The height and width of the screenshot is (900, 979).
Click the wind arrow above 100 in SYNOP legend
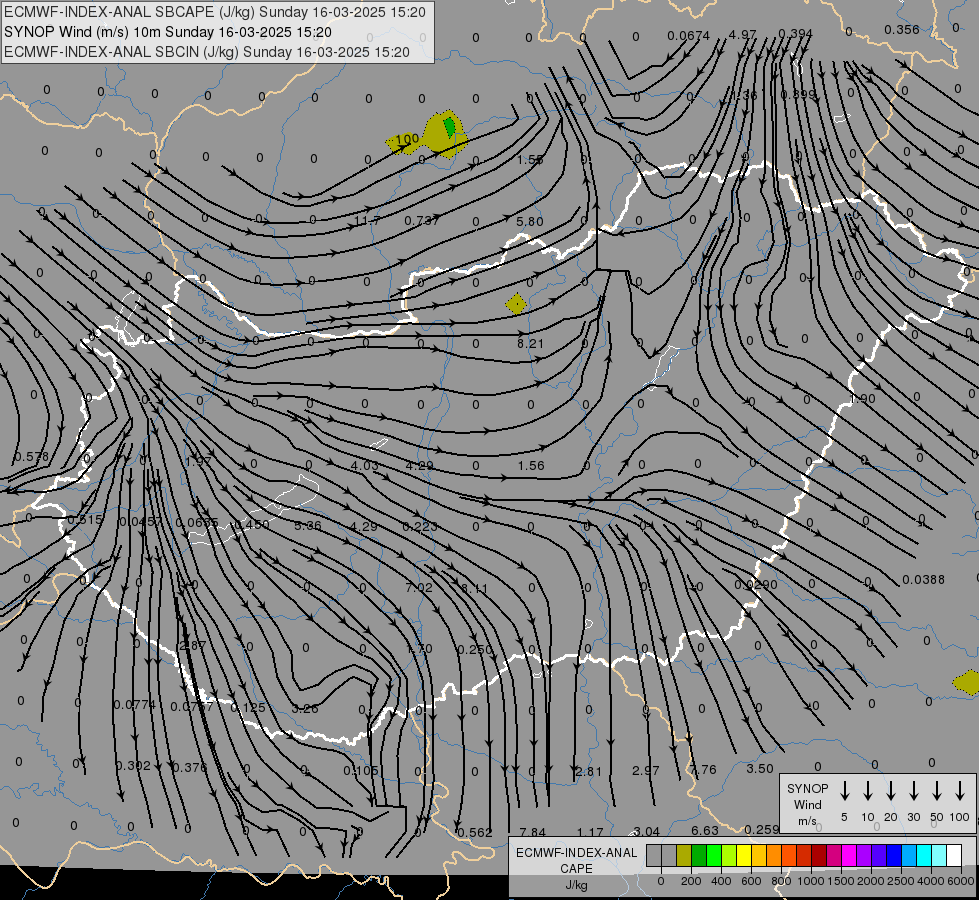tap(960, 791)
